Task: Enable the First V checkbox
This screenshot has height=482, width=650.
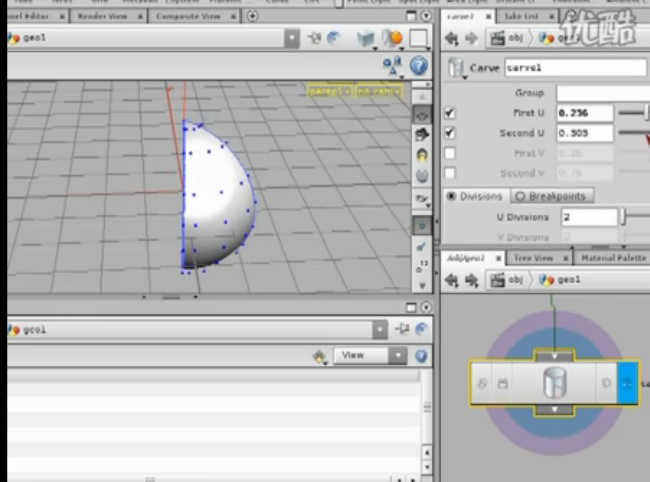Action: [450, 153]
